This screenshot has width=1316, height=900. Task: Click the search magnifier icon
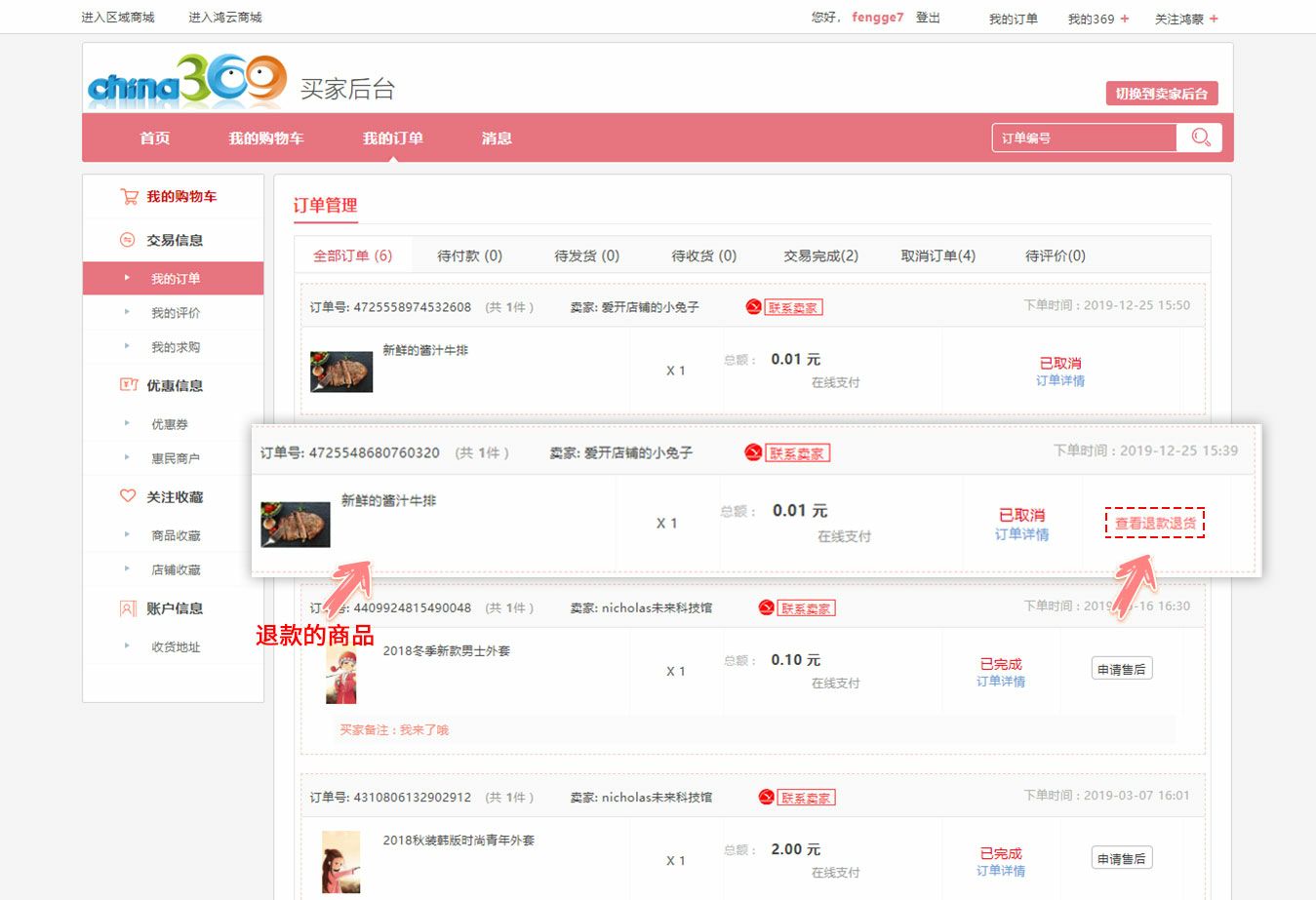[x=1200, y=137]
